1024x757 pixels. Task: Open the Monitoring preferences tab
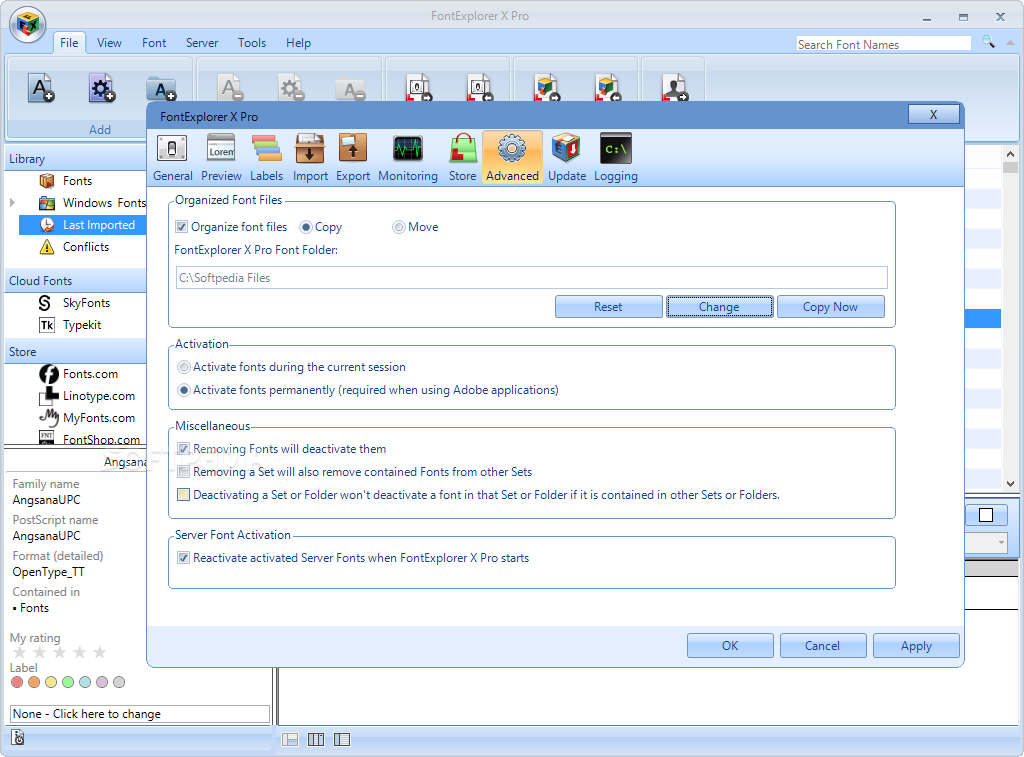point(408,157)
